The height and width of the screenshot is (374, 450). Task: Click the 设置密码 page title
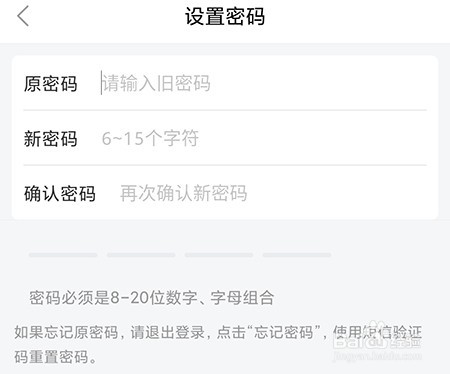pos(225,16)
